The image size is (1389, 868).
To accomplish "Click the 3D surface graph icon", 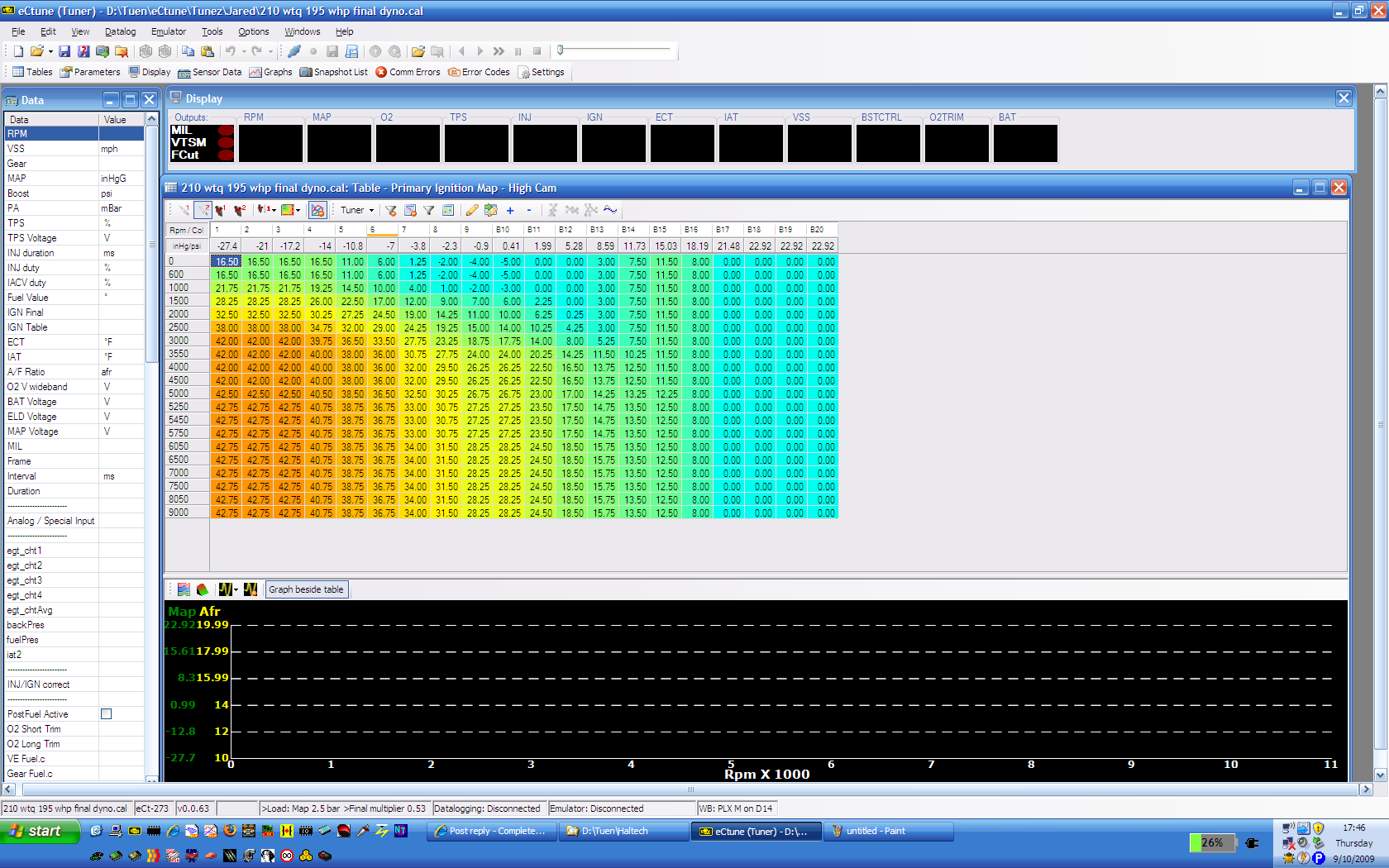I will click(x=203, y=589).
